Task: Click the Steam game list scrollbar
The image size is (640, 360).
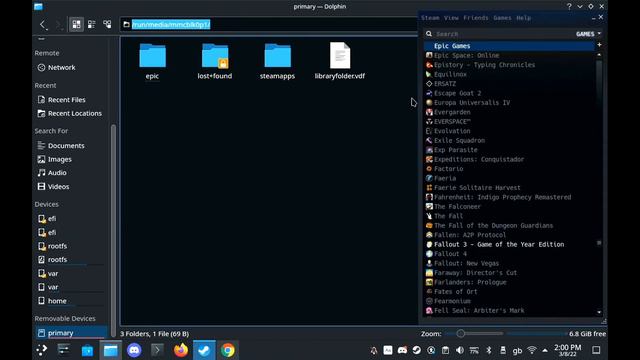Action: [599, 183]
